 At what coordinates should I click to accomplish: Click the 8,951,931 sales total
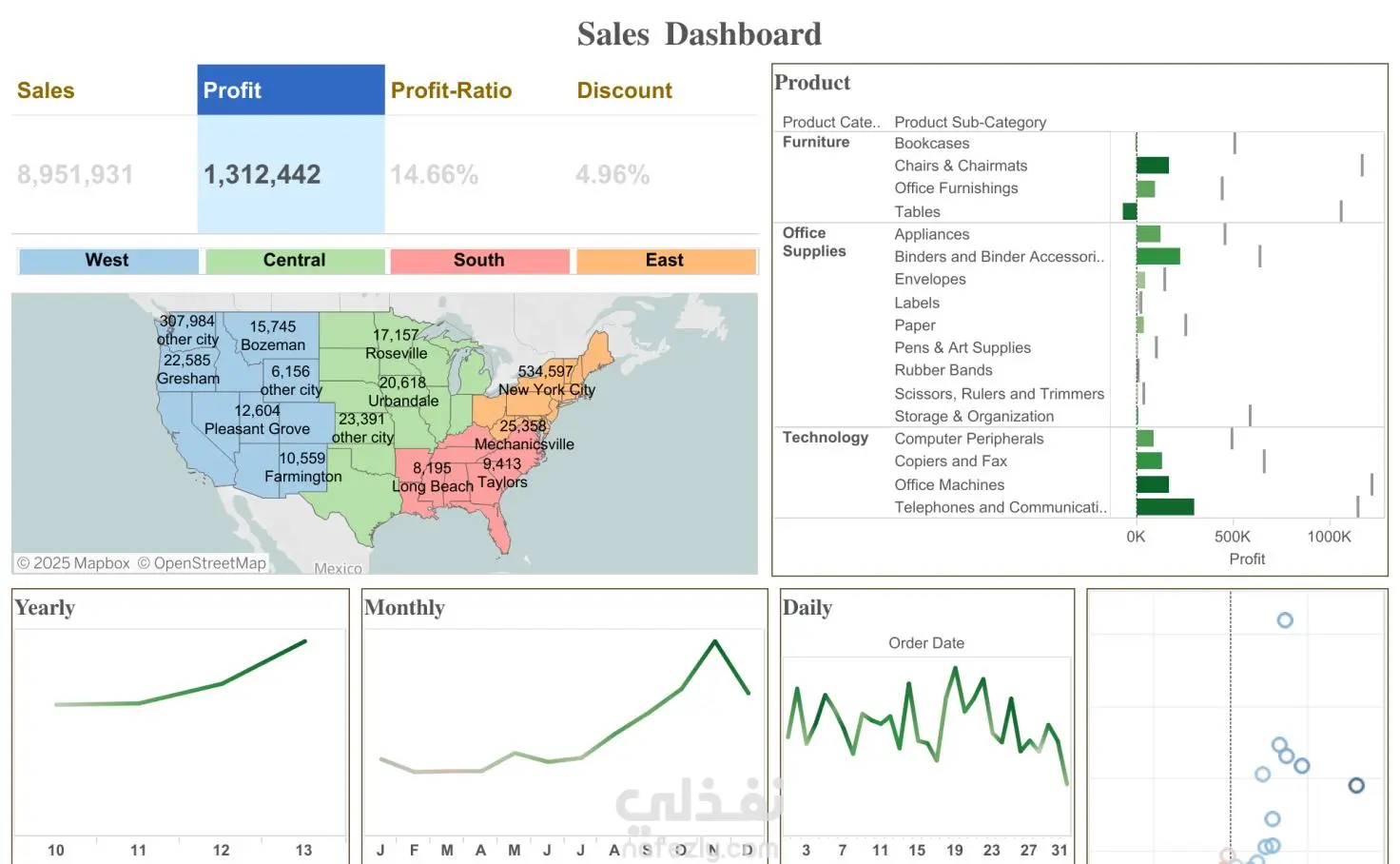pos(75,174)
